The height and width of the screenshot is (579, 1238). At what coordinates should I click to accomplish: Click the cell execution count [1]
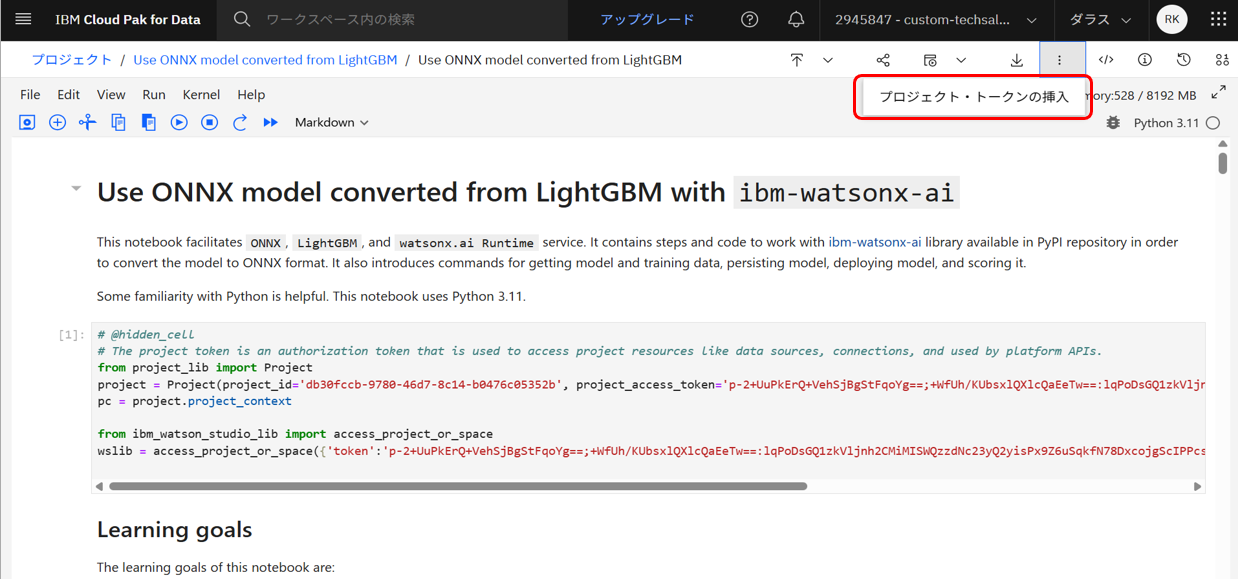[72, 335]
